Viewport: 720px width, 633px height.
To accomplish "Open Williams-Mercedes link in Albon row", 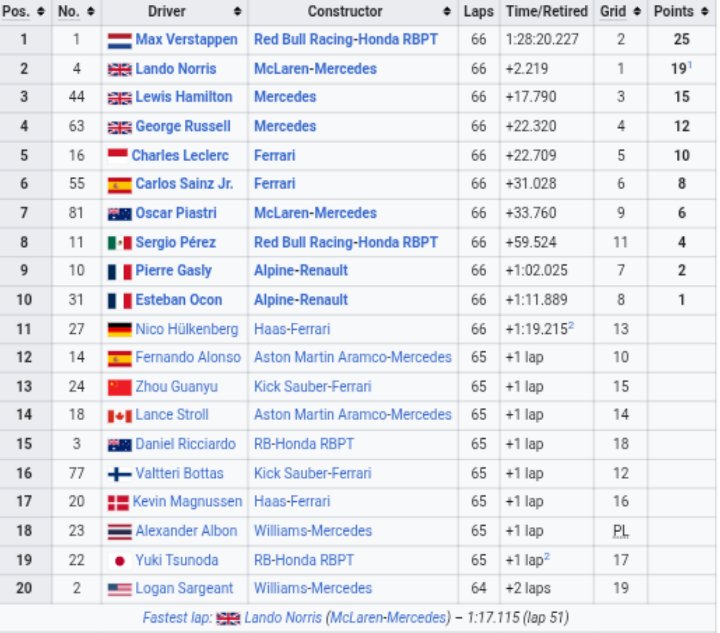I will (313, 531).
